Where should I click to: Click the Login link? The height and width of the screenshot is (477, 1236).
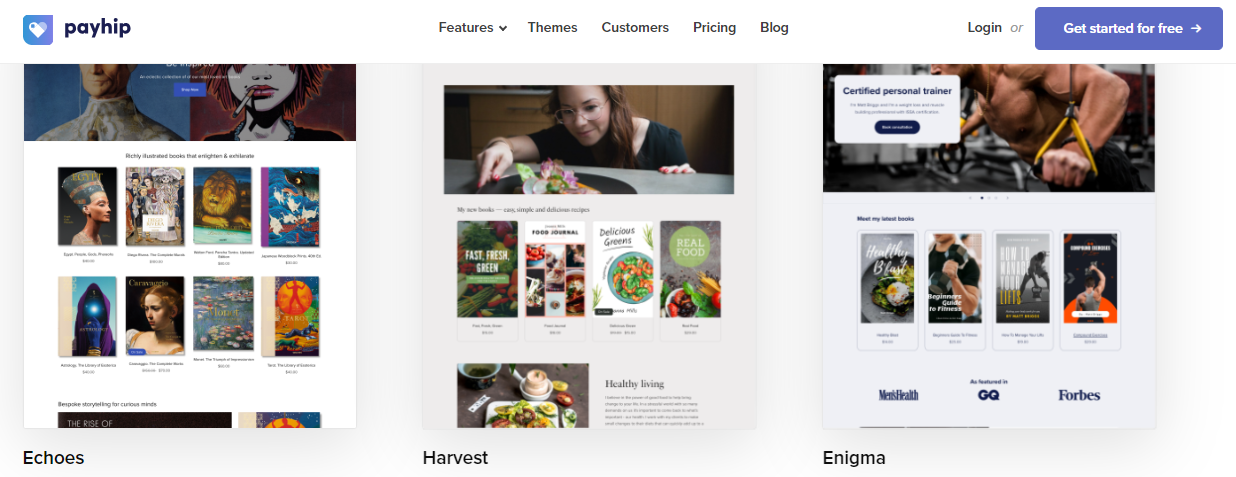click(x=984, y=27)
